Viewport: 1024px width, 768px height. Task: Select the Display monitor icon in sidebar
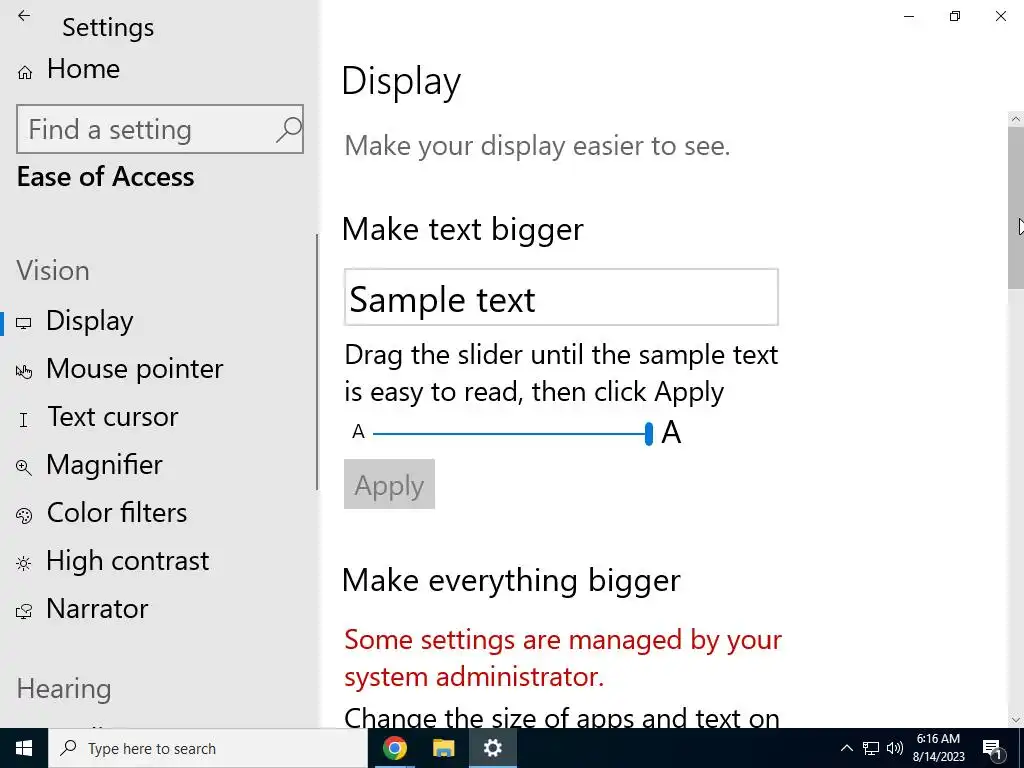[24, 323]
